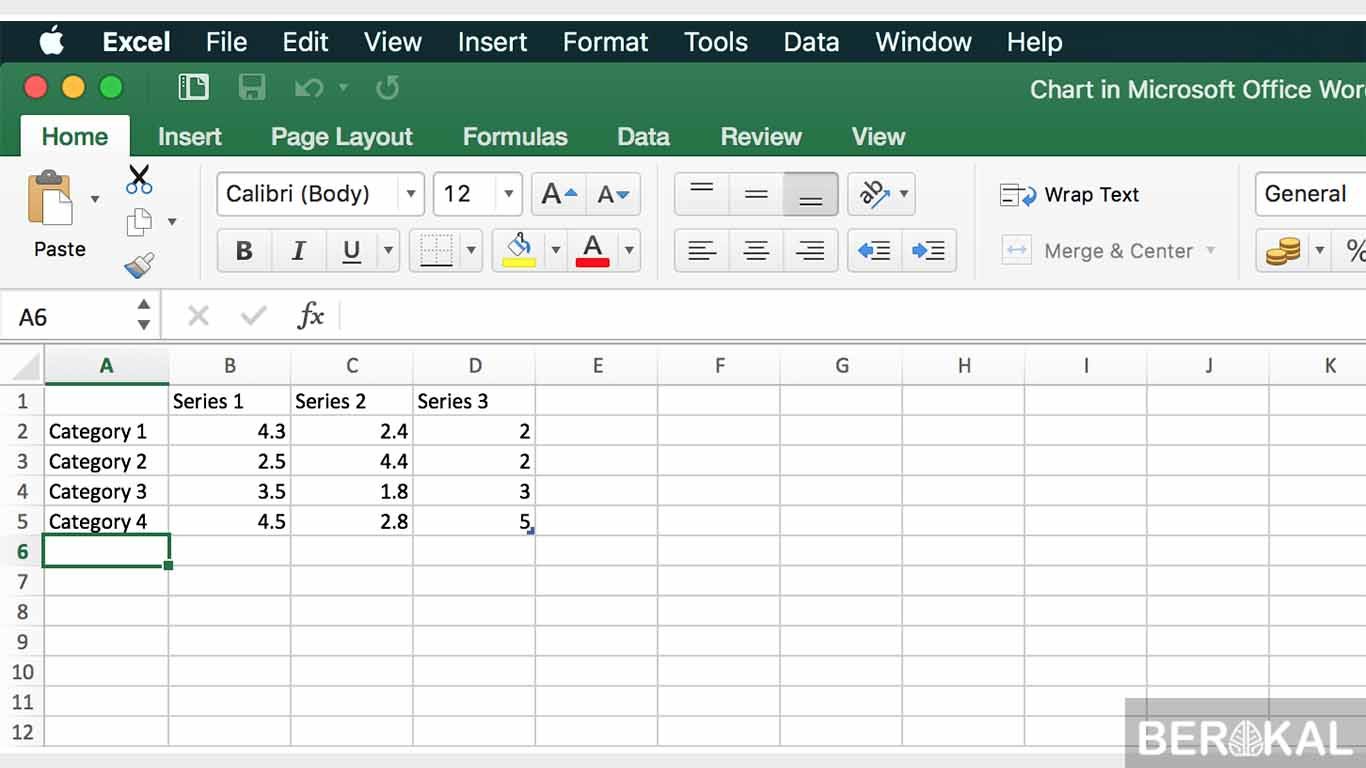Select the Series 2 header cell

tap(352, 401)
